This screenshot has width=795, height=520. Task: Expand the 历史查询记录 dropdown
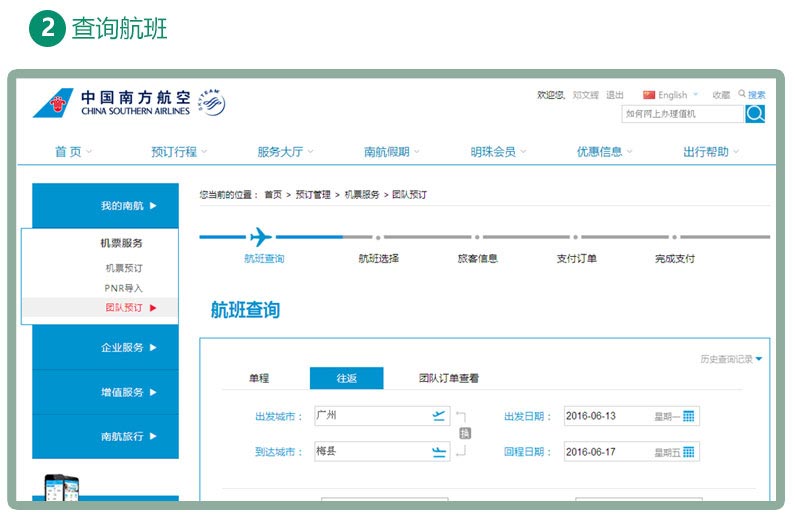coord(731,359)
